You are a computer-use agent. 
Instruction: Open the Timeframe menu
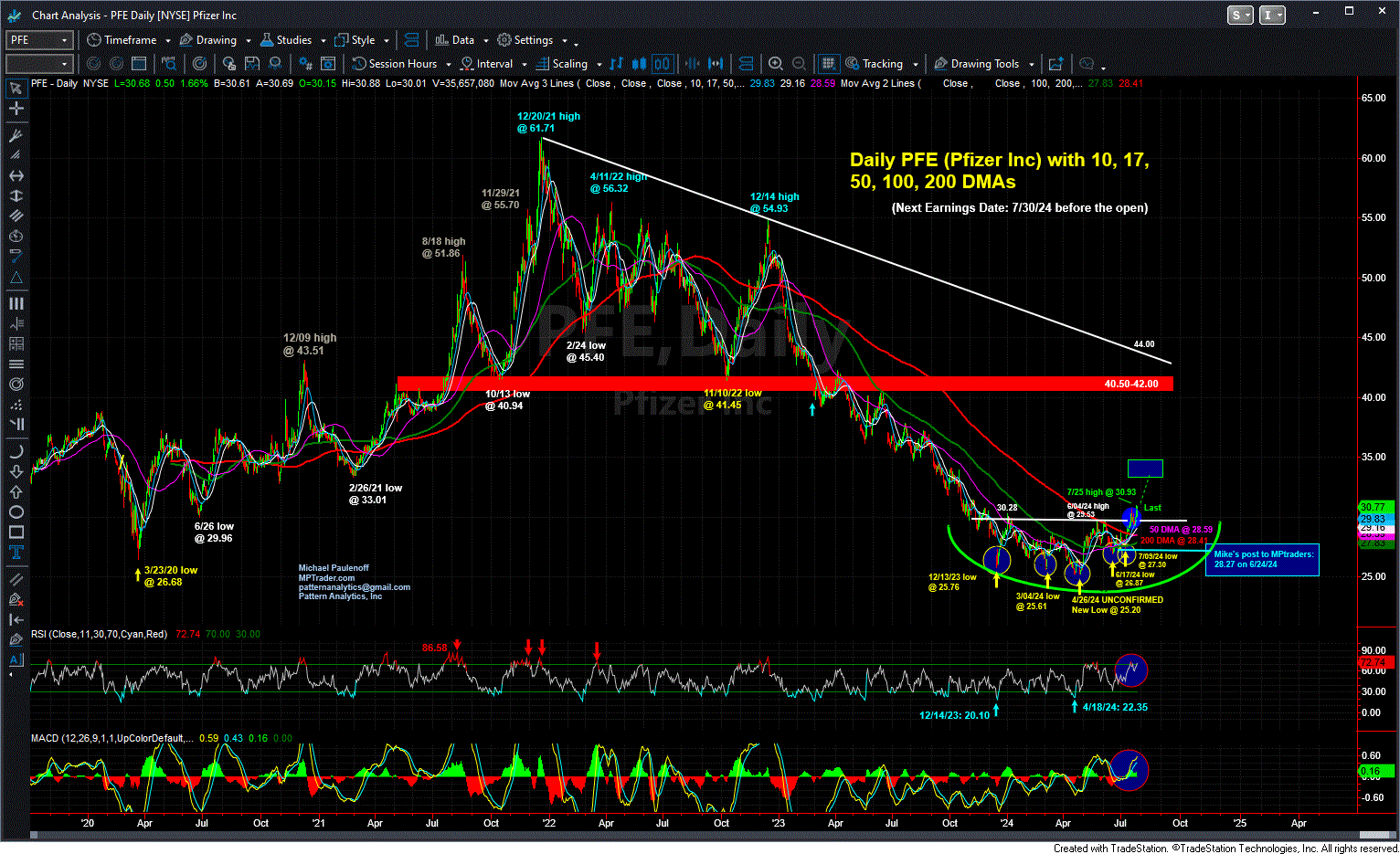tap(122, 40)
